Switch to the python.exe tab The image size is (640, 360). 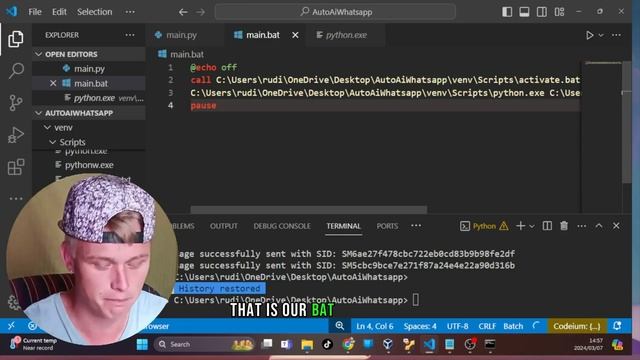(x=346, y=35)
